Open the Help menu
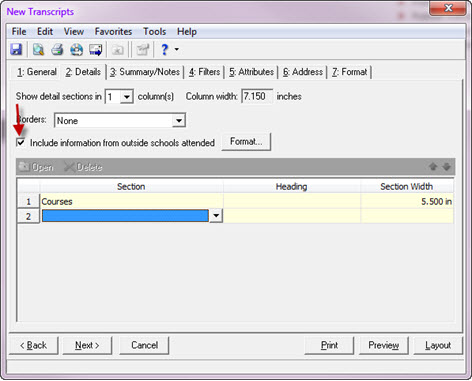Image resolution: width=472 pixels, height=381 pixels. click(187, 32)
